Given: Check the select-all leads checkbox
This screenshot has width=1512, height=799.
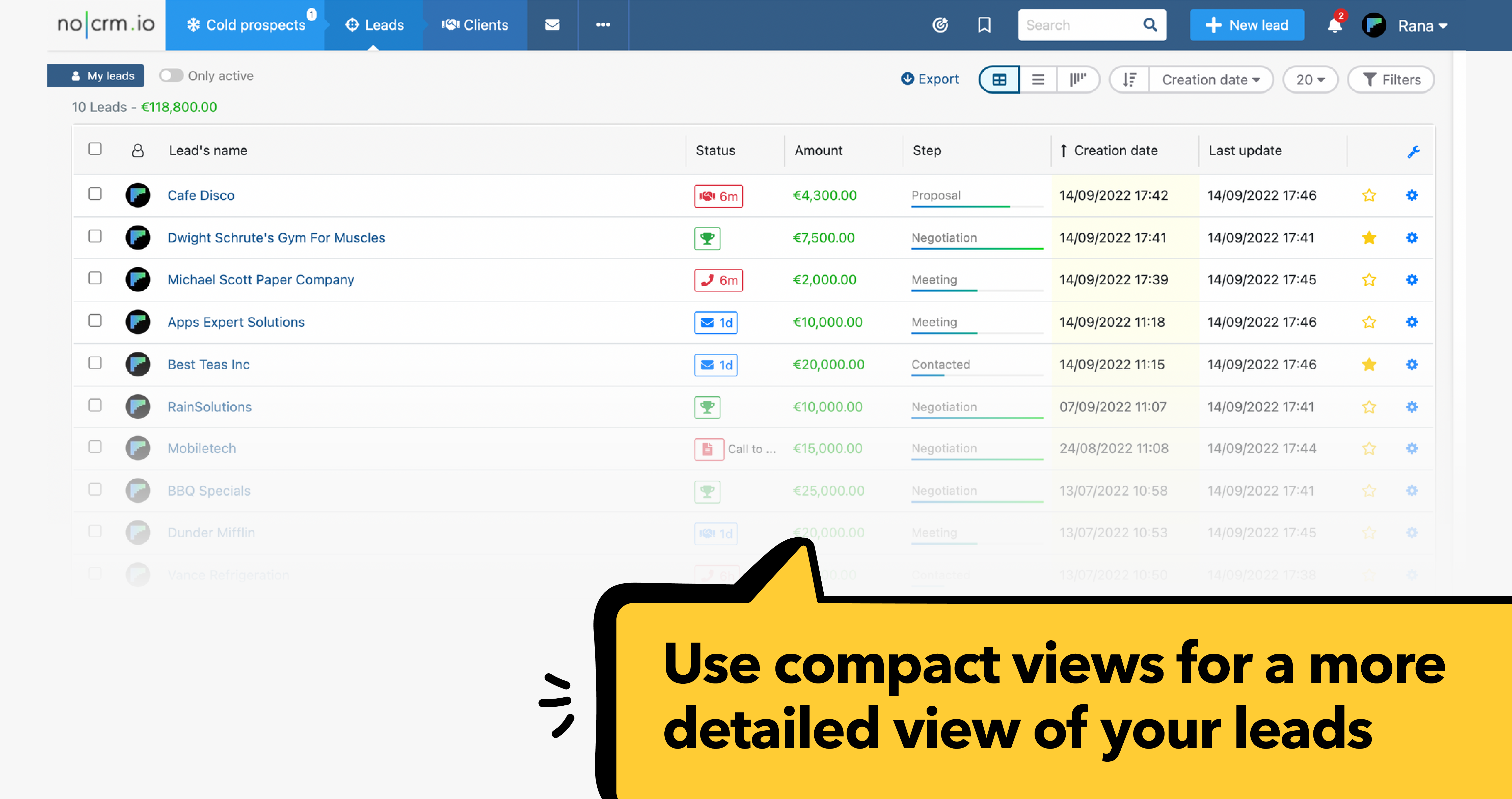Looking at the screenshot, I should coord(94,150).
